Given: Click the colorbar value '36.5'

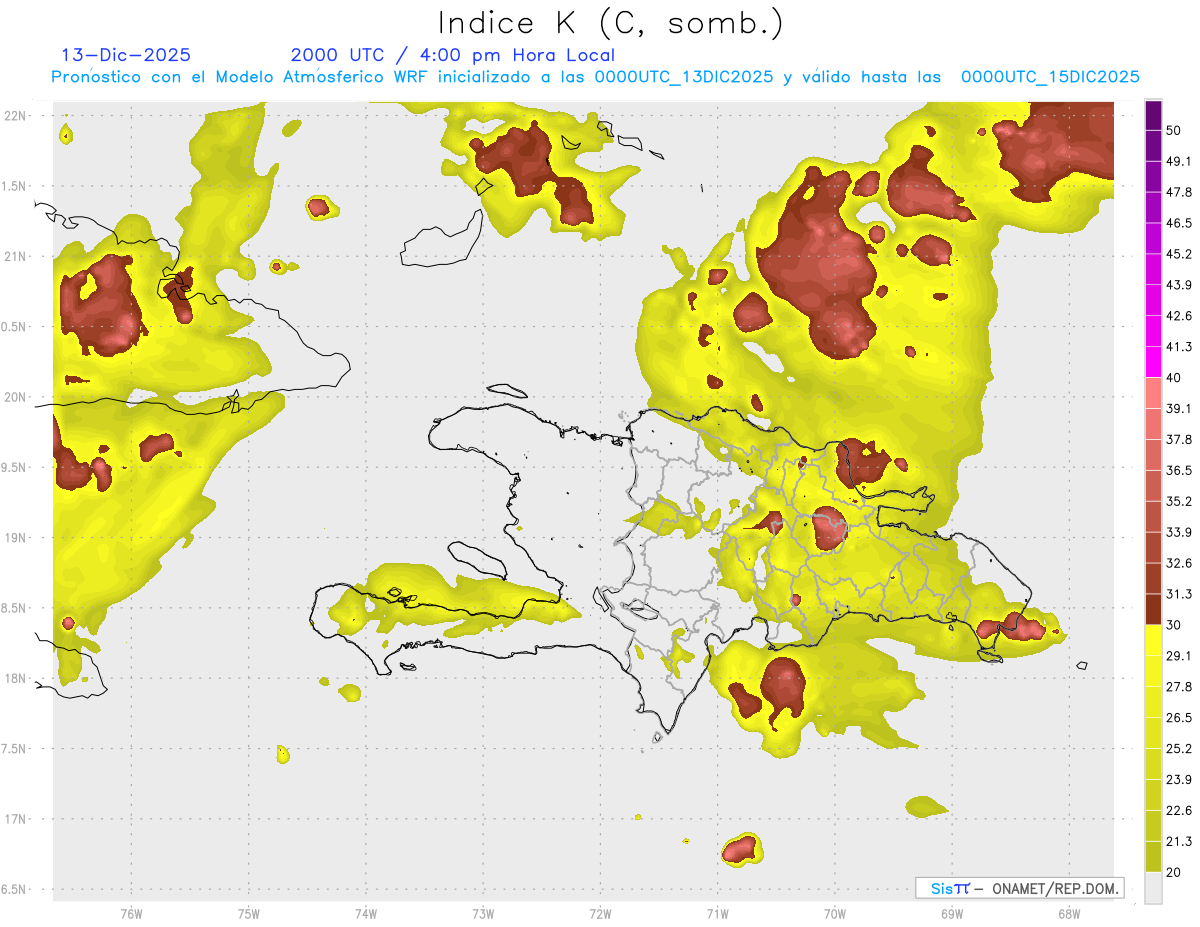Looking at the screenshot, I should click(1180, 470).
